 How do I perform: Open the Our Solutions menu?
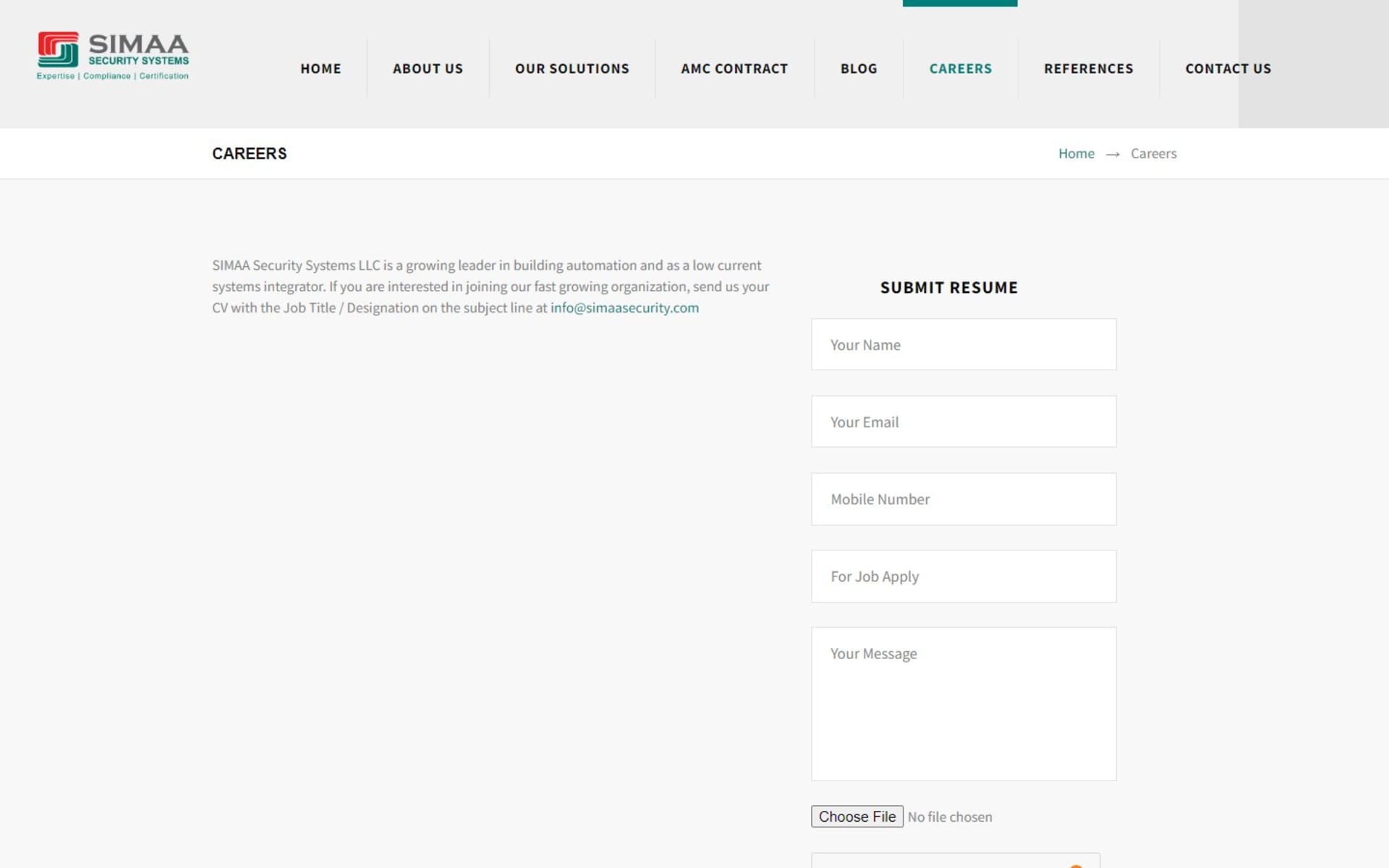coord(572,69)
